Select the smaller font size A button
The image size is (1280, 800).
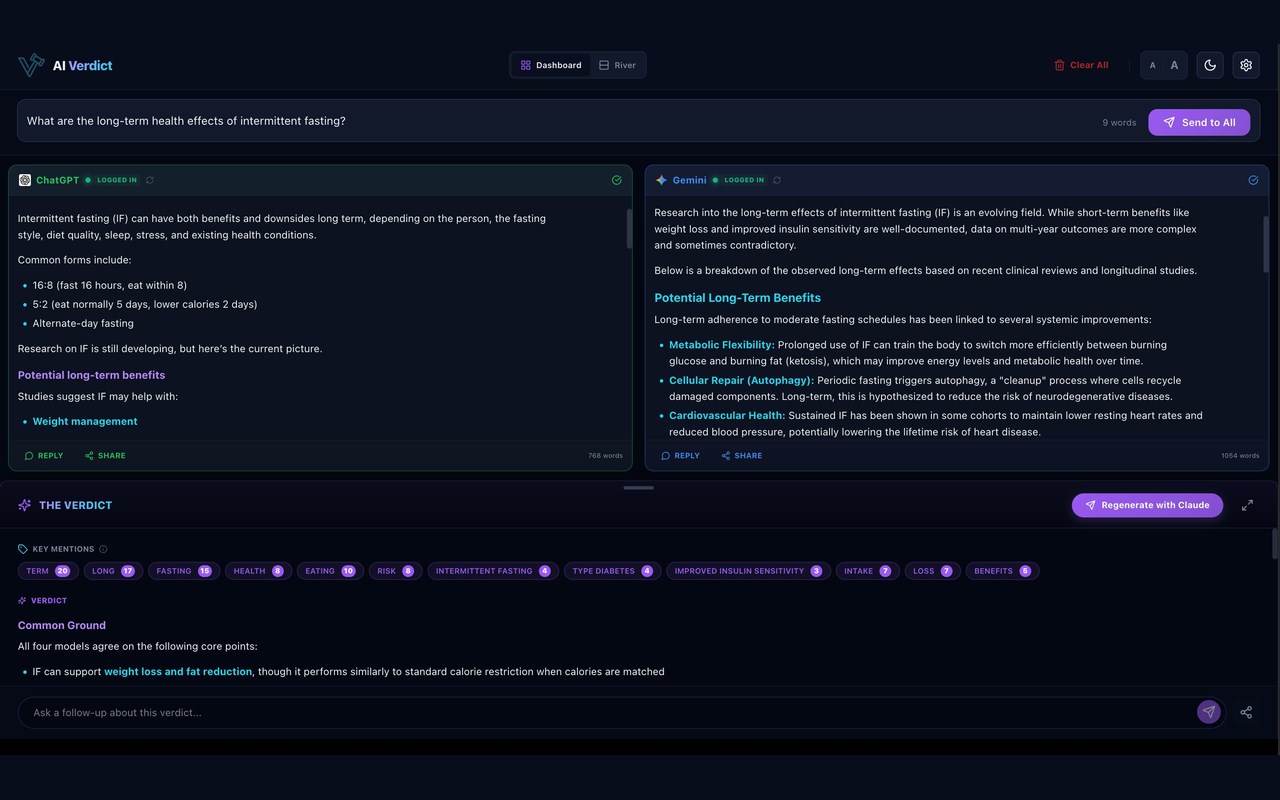point(1153,65)
